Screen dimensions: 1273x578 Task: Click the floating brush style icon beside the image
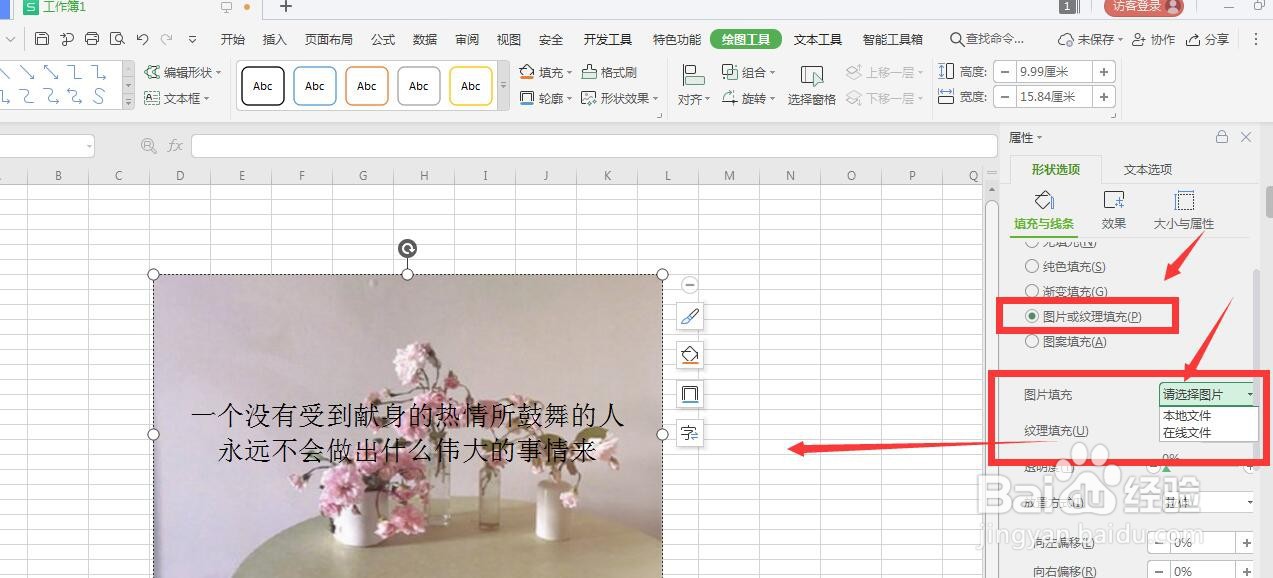689,316
